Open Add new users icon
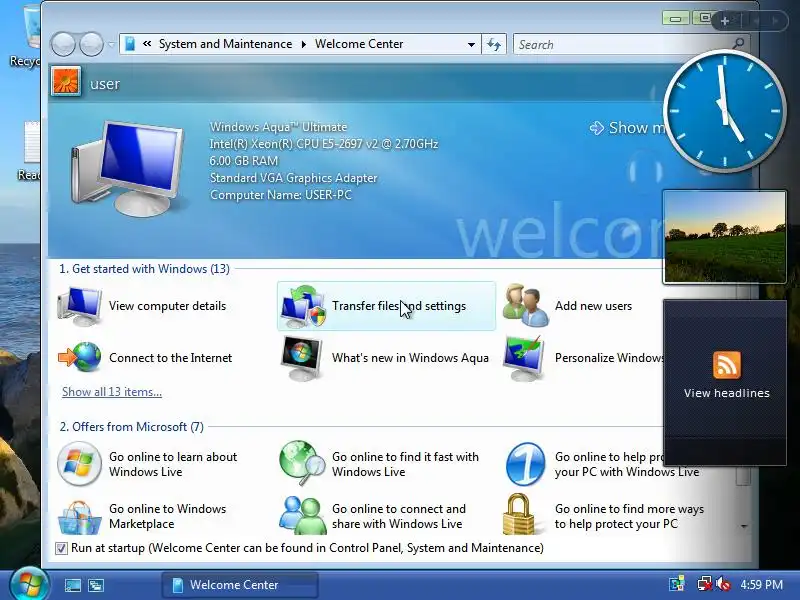This screenshot has width=800, height=600. [526, 305]
